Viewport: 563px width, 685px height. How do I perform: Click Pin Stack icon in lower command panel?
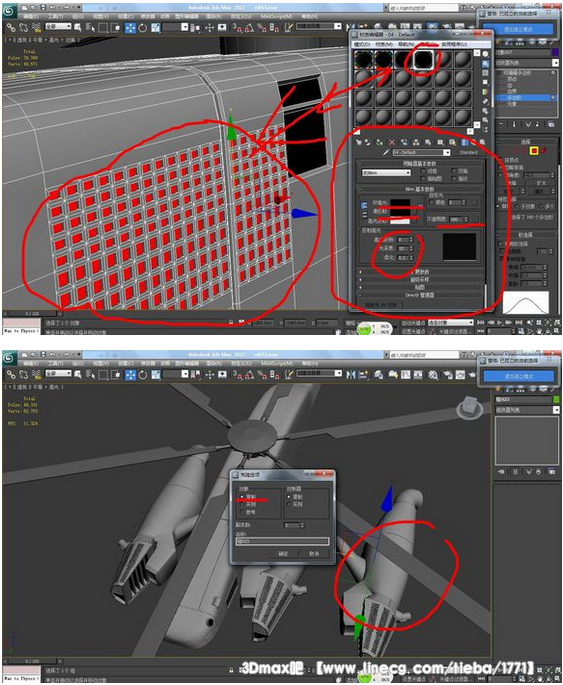(x=501, y=471)
